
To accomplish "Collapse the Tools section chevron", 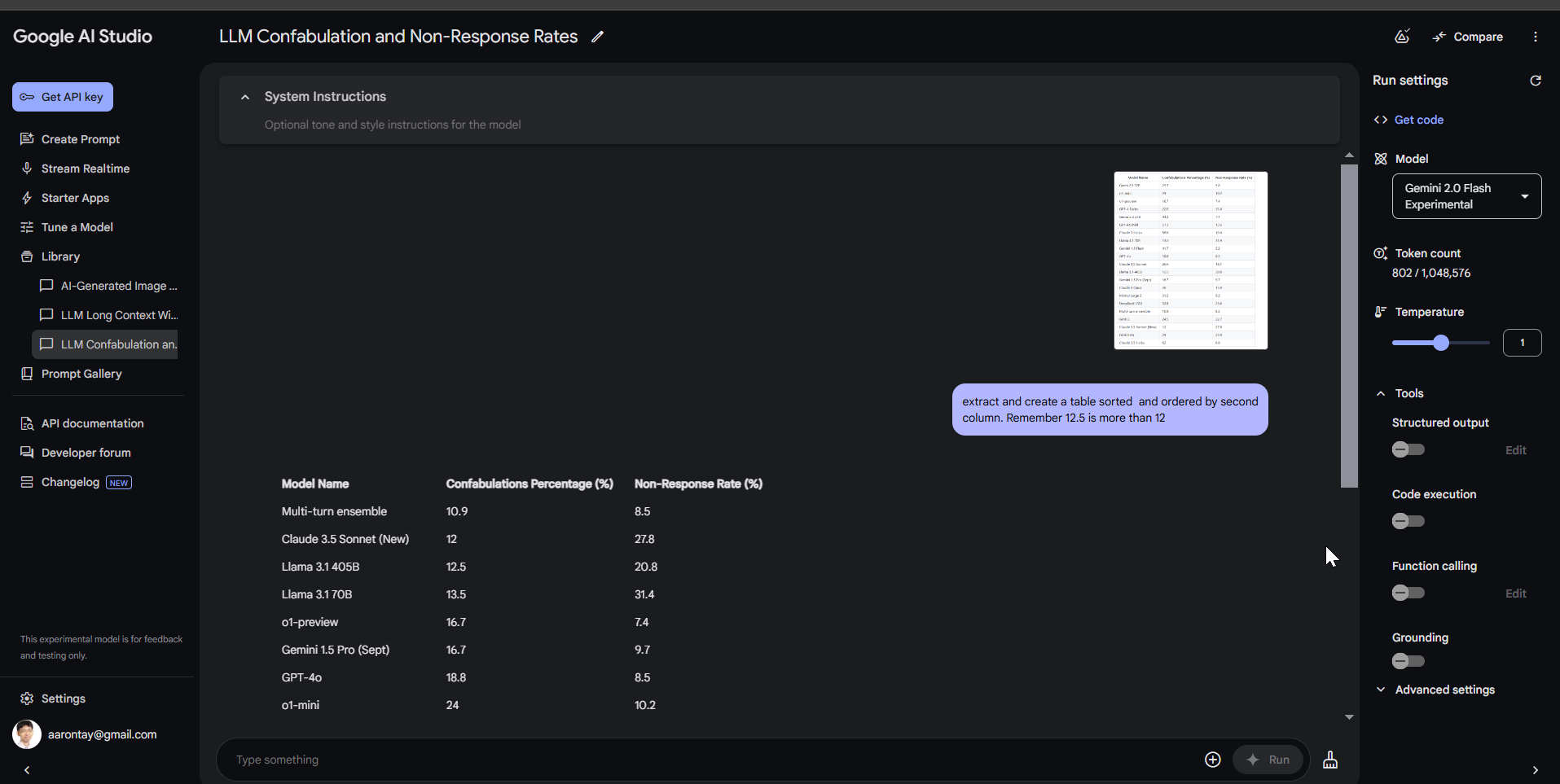I will 1381,393.
